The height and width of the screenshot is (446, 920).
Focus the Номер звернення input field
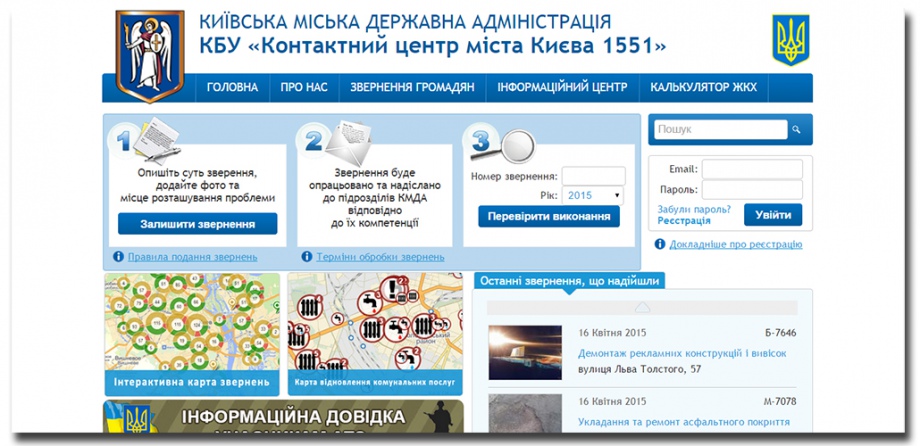[593, 176]
